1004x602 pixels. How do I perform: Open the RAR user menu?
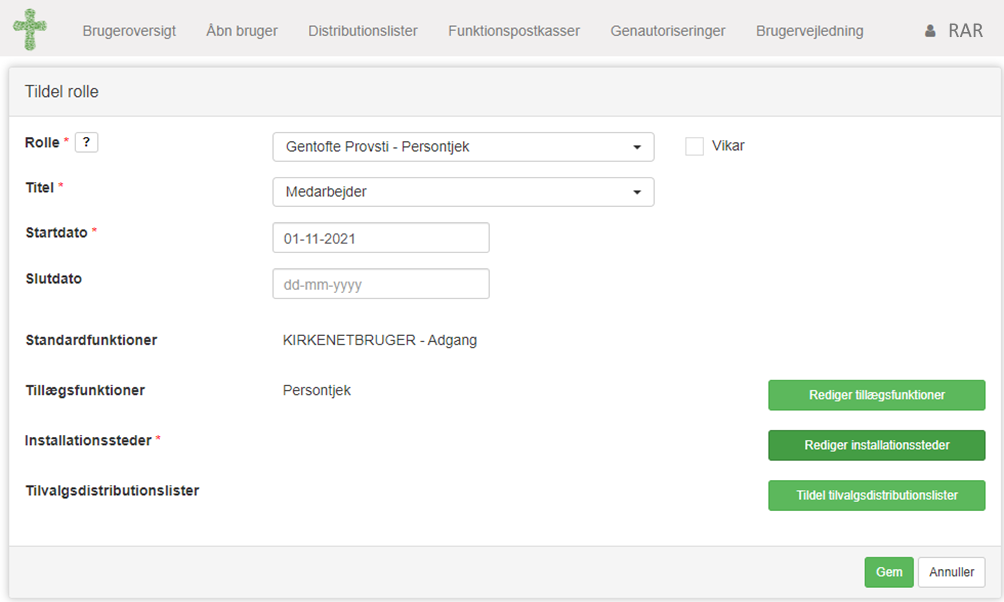click(x=966, y=31)
